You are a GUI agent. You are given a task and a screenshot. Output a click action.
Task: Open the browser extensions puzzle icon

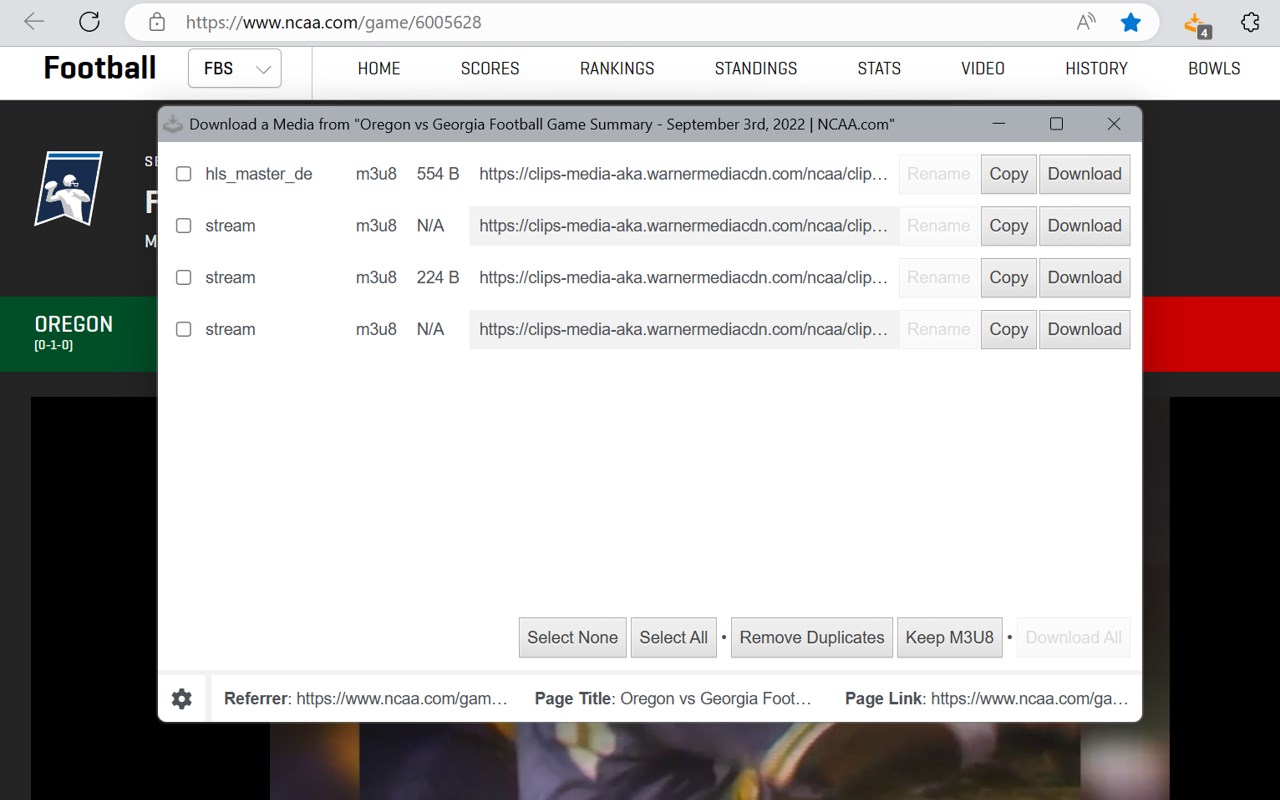(x=1250, y=22)
